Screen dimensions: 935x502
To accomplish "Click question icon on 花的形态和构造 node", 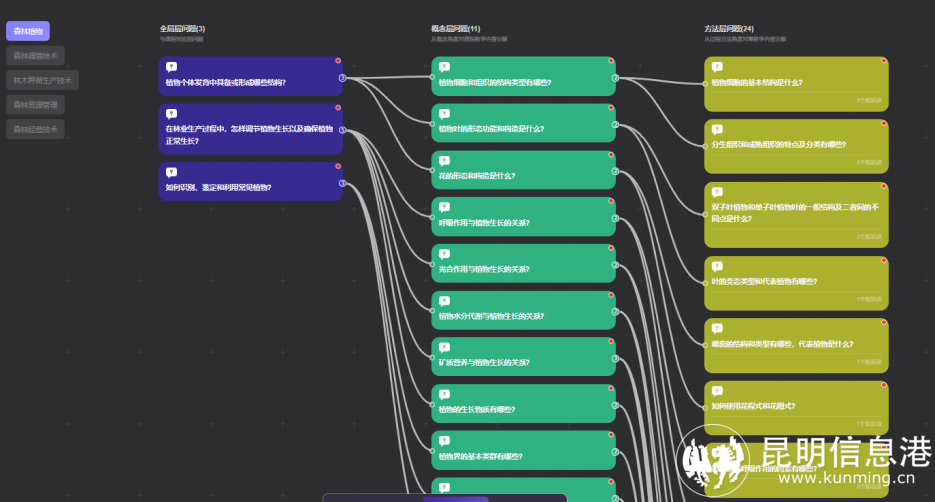I will click(444, 160).
